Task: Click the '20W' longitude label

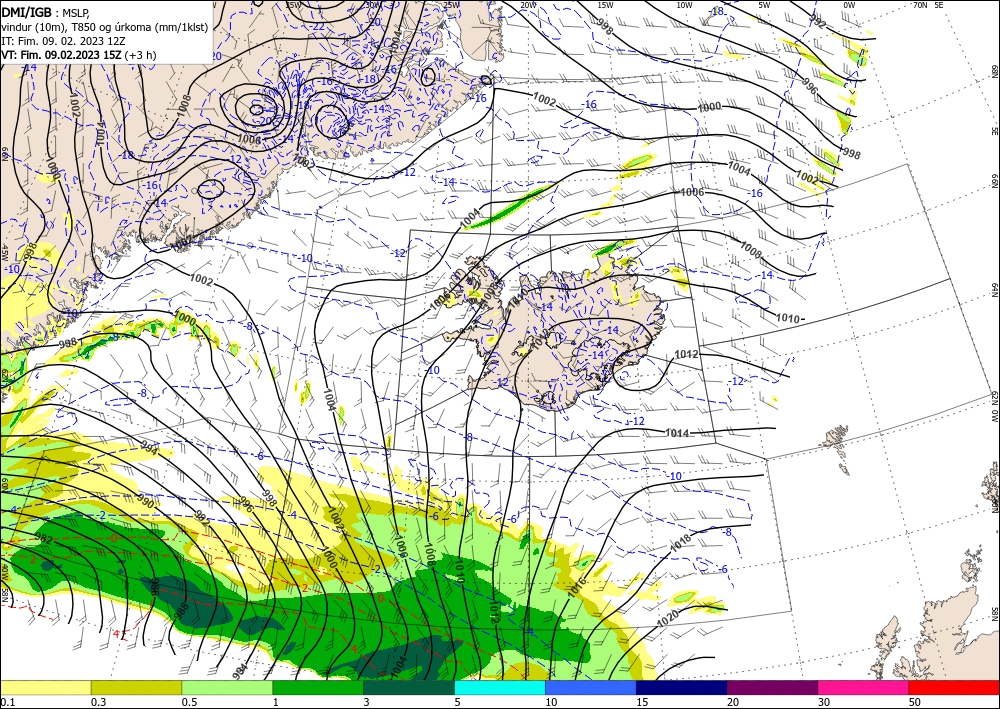Action: pos(528,5)
